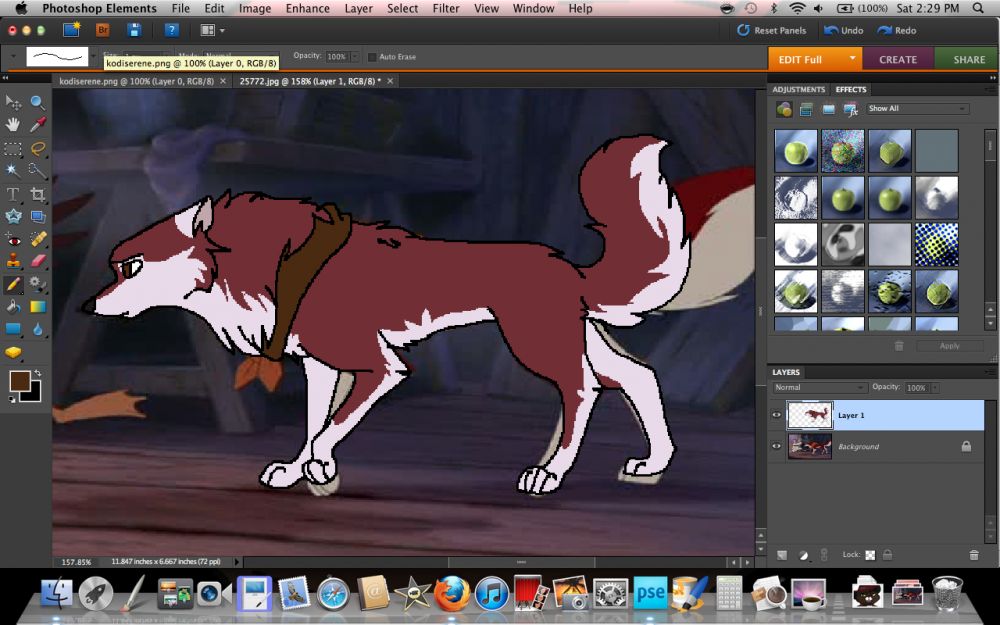Click the brown foreground color swatch
The height and width of the screenshot is (625, 1000).
point(18,380)
